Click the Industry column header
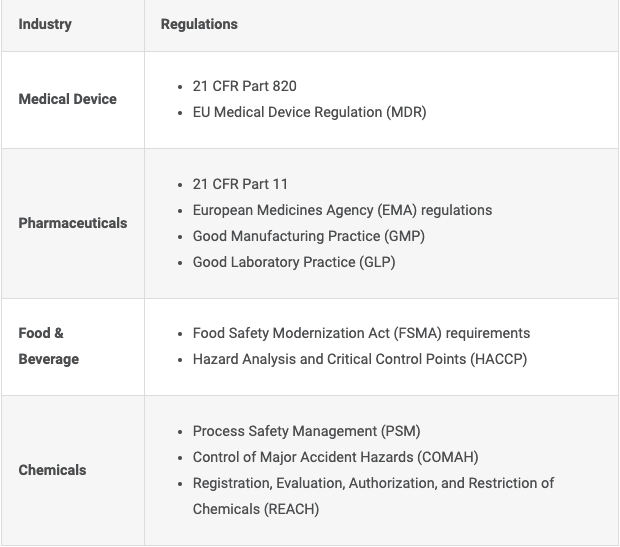The image size is (620, 547). coord(45,24)
